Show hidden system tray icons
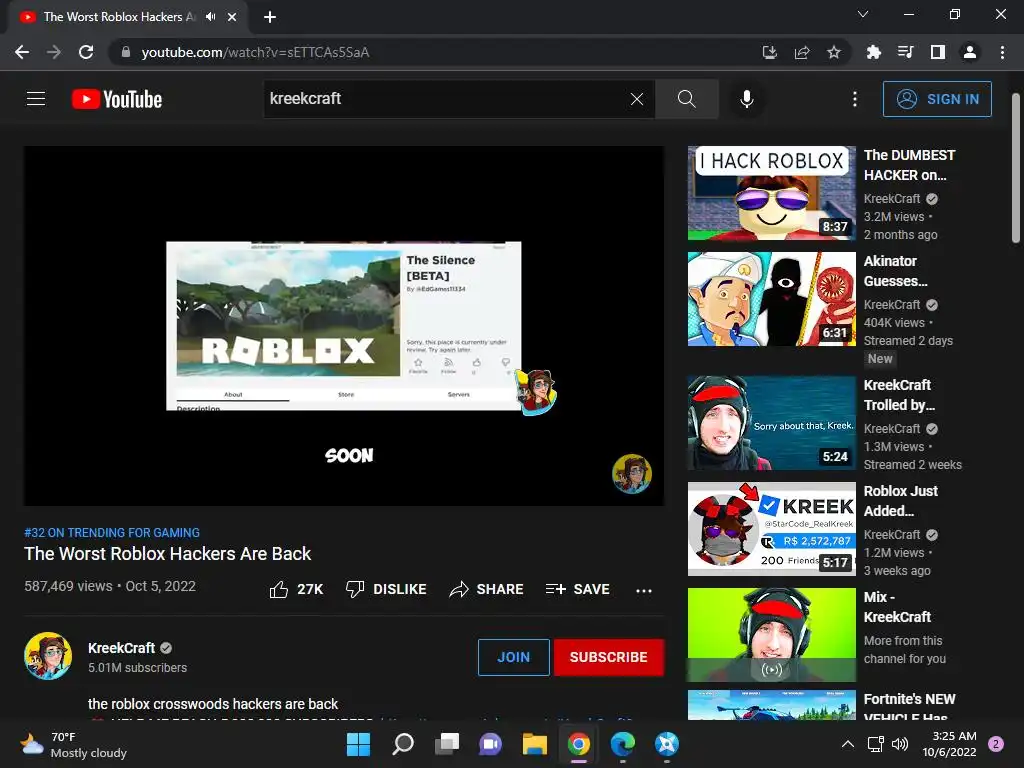This screenshot has width=1024, height=768. coord(848,744)
